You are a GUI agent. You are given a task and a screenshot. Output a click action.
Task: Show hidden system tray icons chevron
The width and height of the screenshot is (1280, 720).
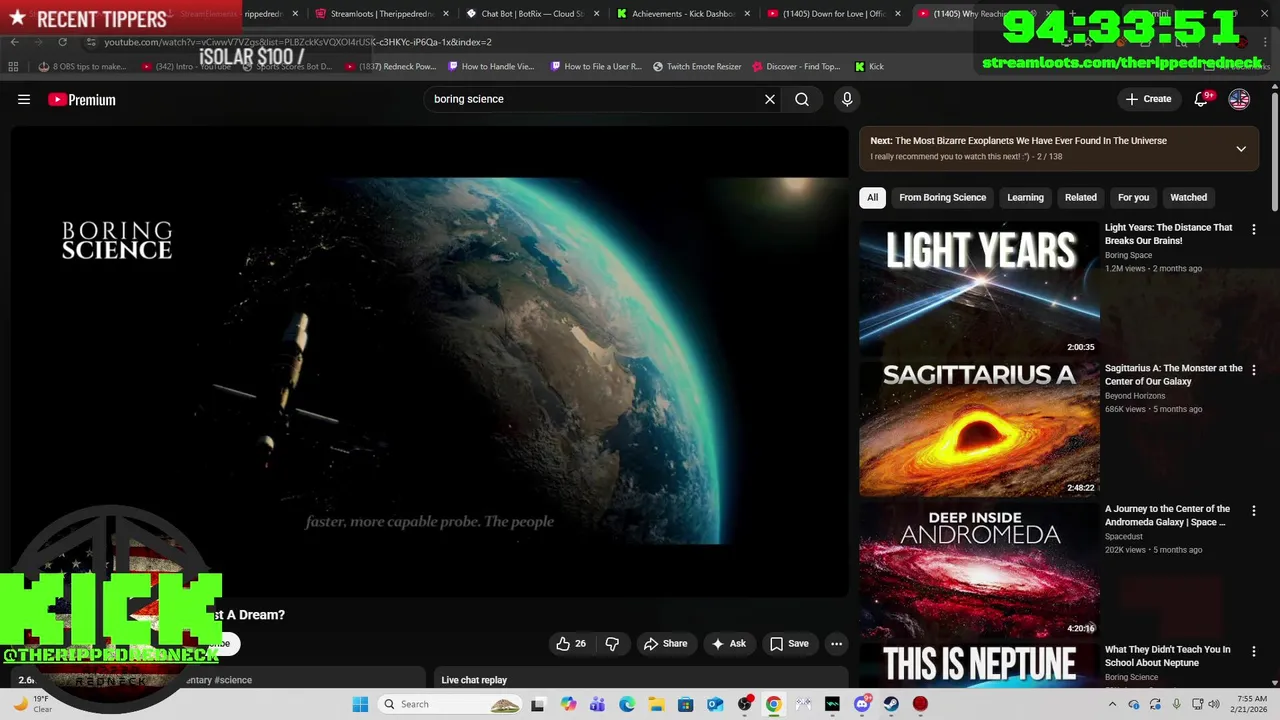point(1112,704)
